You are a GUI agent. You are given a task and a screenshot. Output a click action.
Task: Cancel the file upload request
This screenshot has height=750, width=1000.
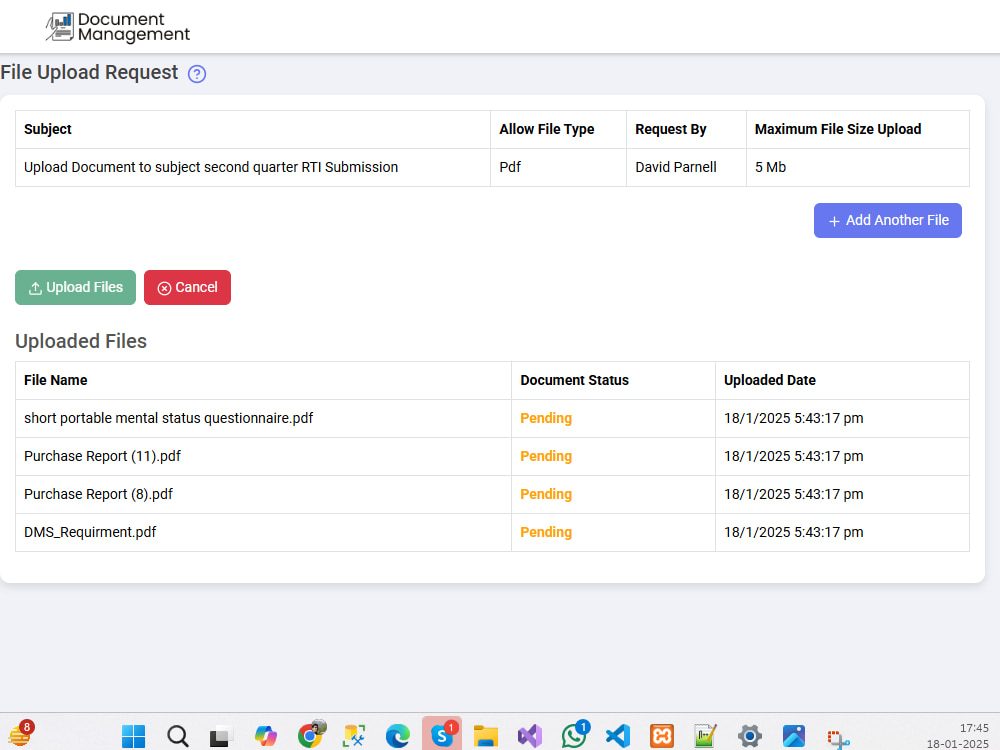click(187, 288)
